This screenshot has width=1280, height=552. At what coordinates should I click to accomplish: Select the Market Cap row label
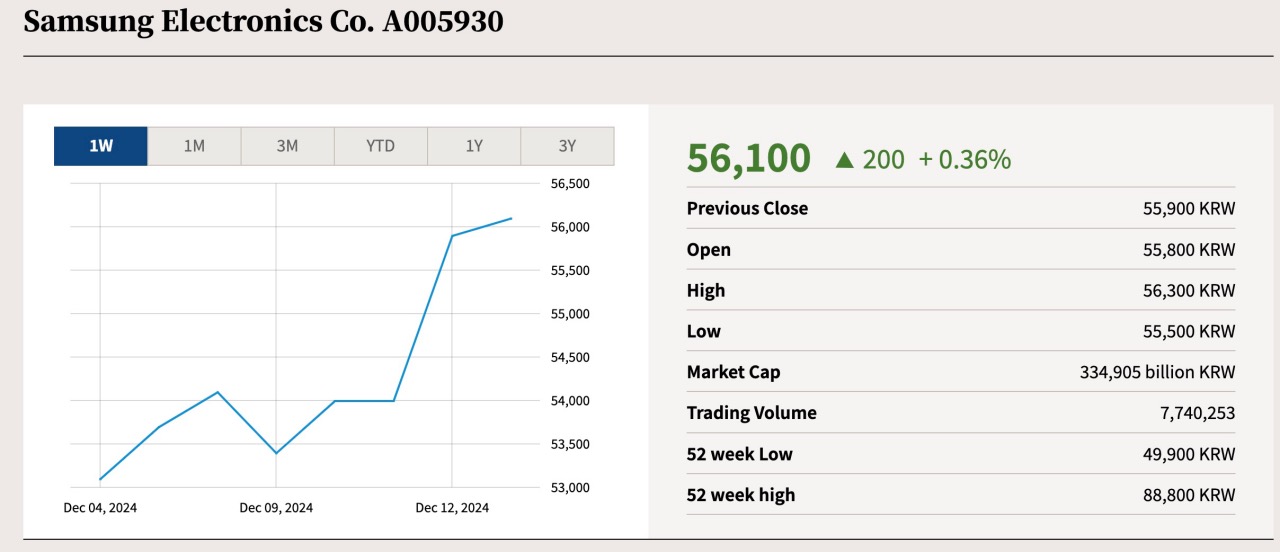coord(733,372)
